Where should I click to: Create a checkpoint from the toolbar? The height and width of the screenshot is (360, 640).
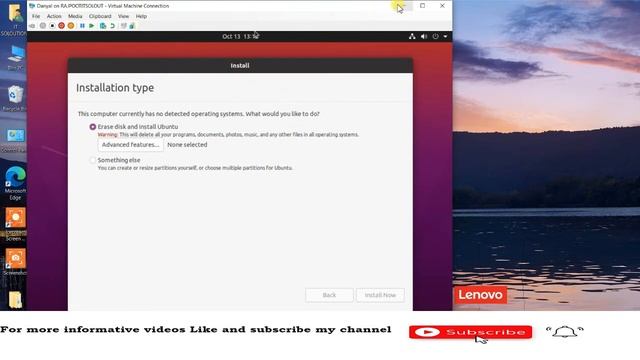(103, 26)
